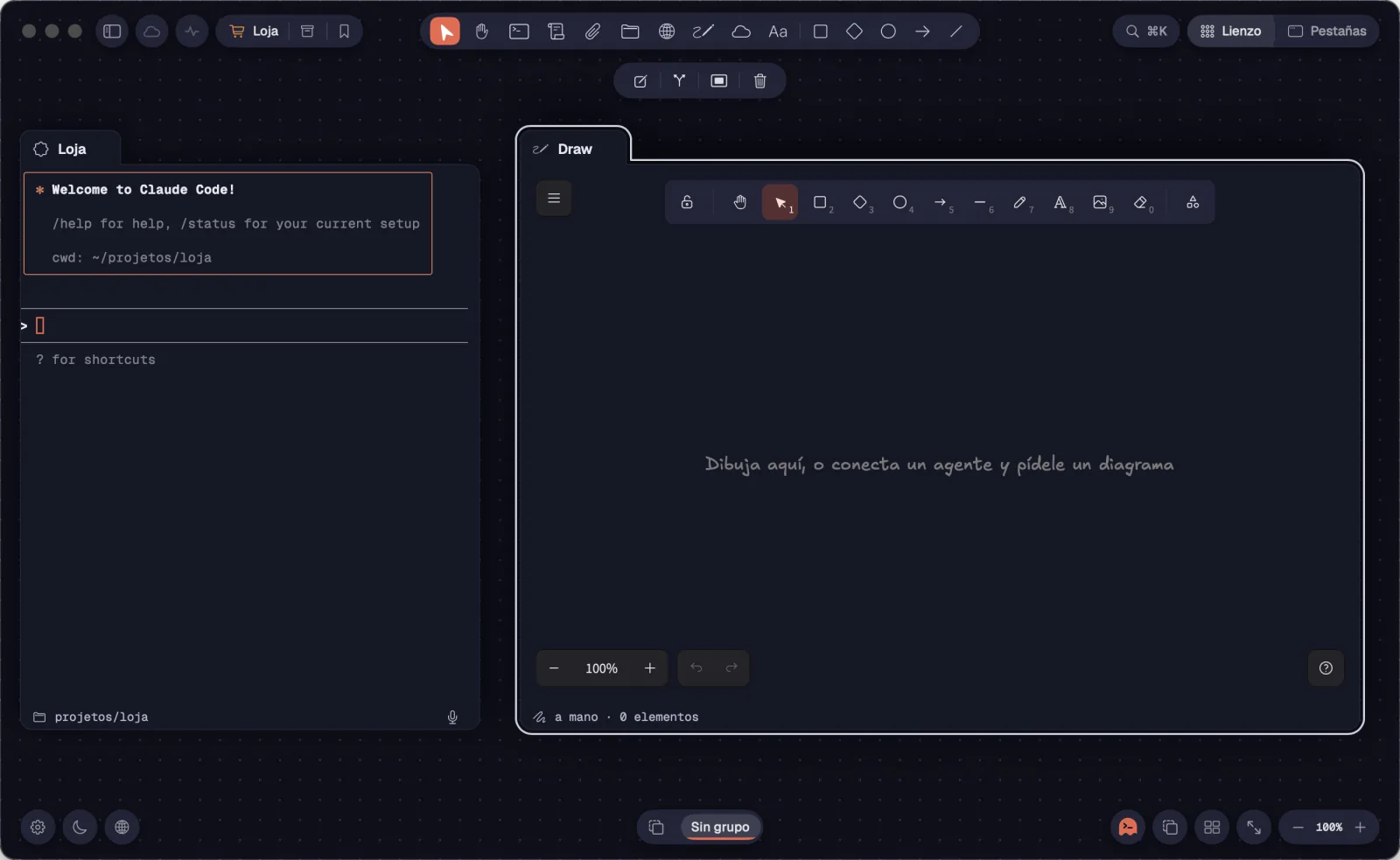
Task: Click the fork branch icon
Action: coord(679,81)
